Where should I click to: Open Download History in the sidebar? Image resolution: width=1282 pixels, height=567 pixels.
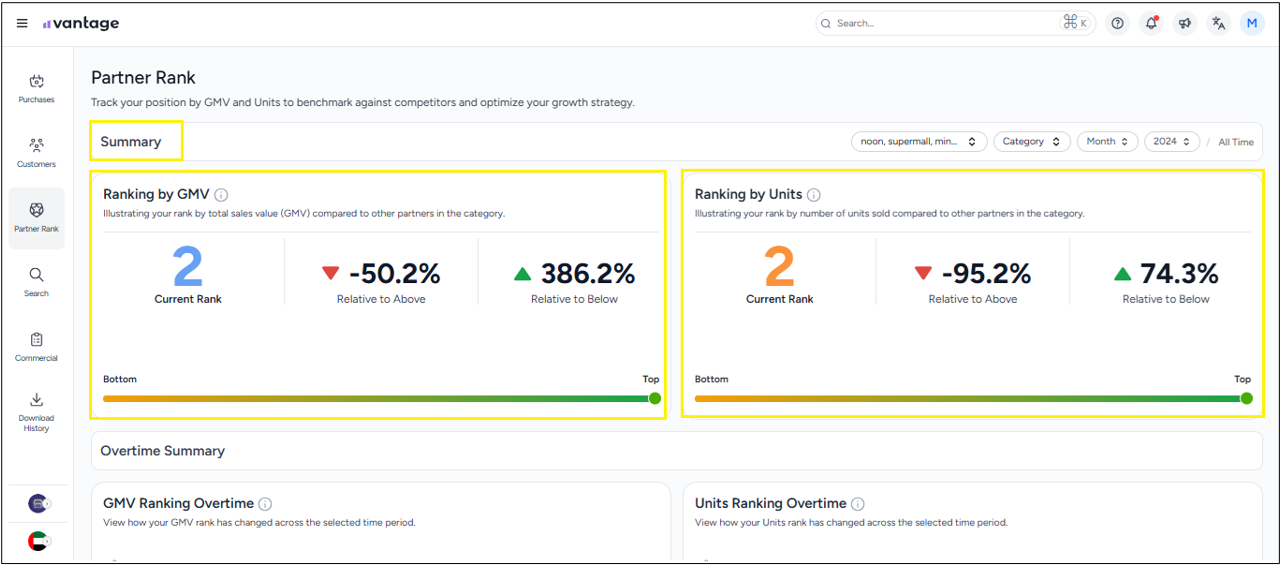(x=36, y=411)
